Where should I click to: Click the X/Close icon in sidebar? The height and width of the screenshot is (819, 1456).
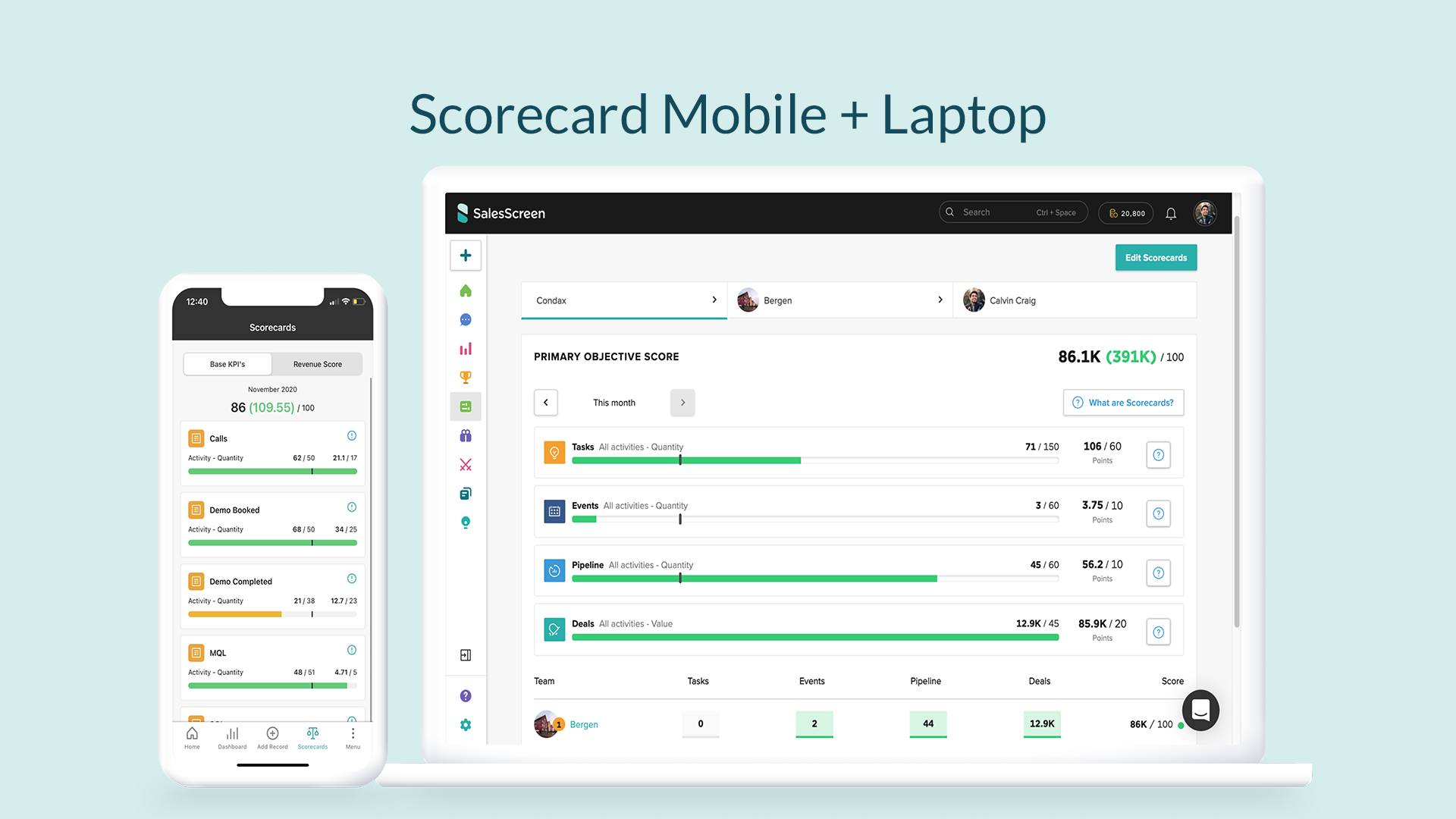click(465, 464)
